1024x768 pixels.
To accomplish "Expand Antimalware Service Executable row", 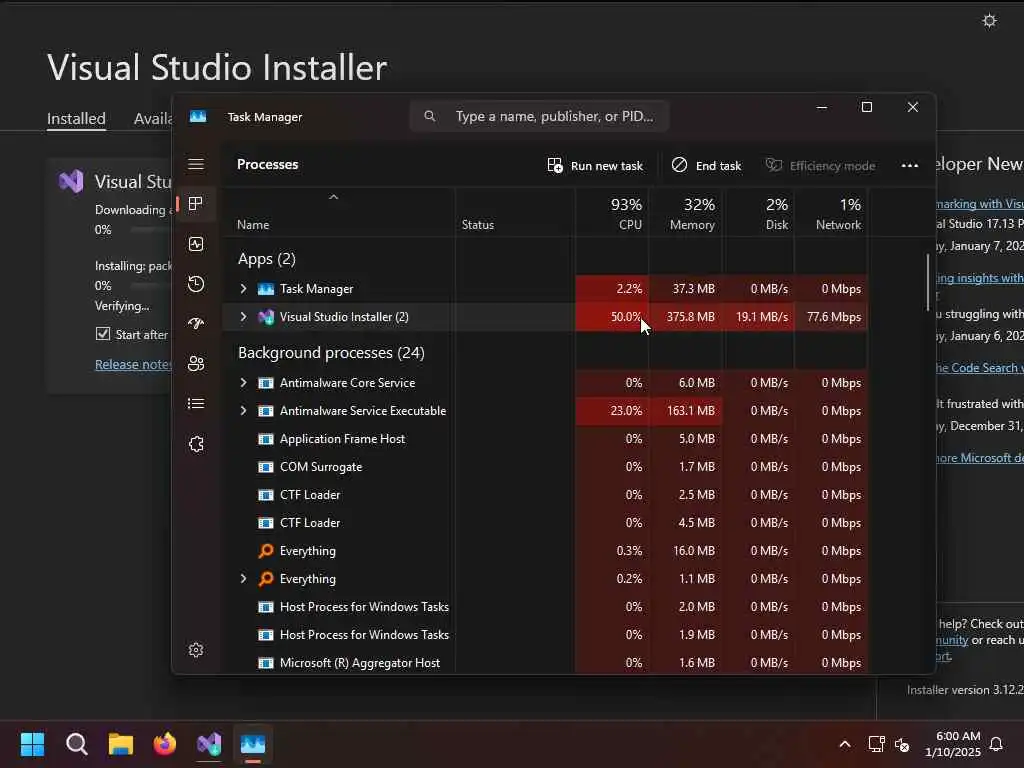I will 244,411.
